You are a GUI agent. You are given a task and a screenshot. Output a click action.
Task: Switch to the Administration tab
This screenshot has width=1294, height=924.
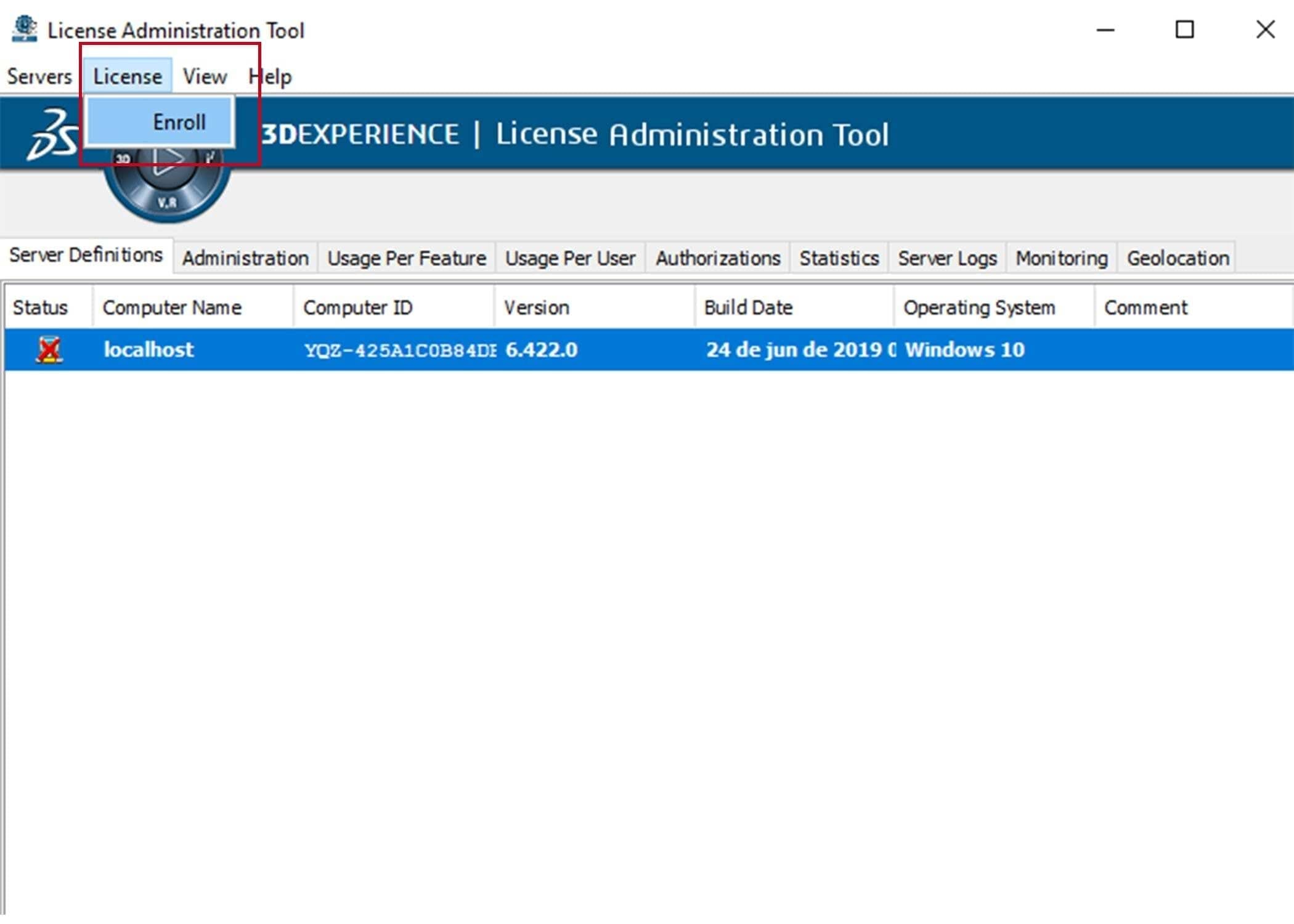pyautogui.click(x=245, y=258)
